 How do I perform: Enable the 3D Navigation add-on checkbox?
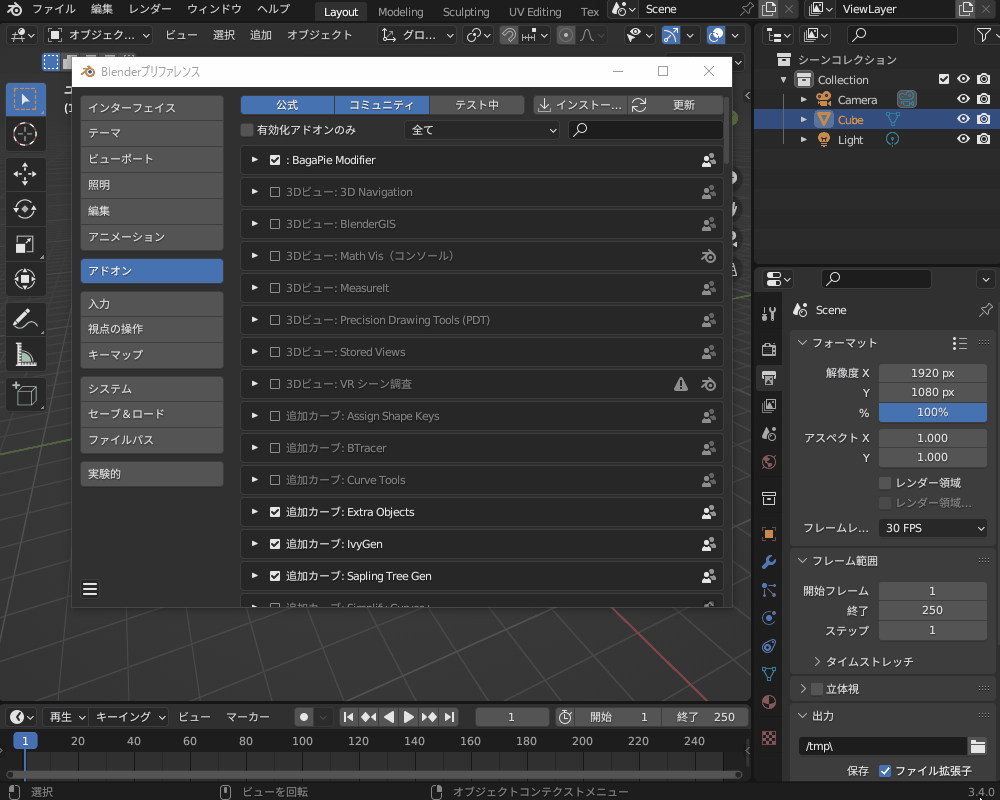(275, 192)
